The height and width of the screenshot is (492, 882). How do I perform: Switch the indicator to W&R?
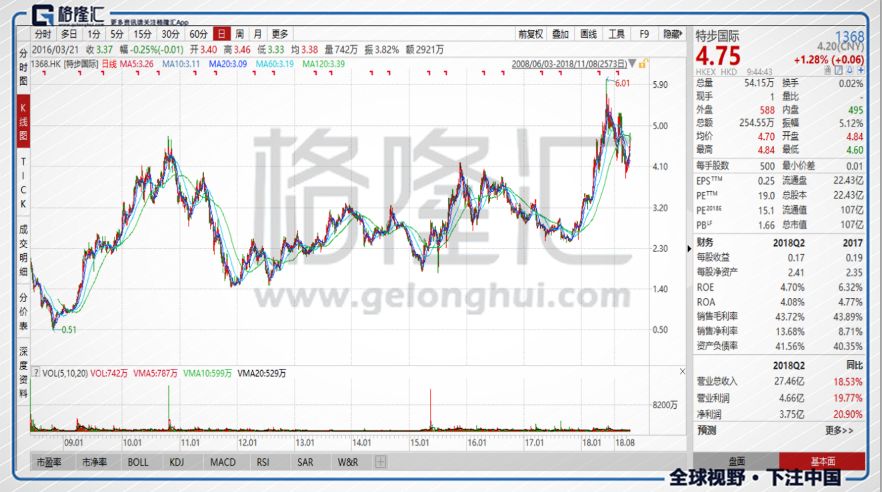click(348, 462)
